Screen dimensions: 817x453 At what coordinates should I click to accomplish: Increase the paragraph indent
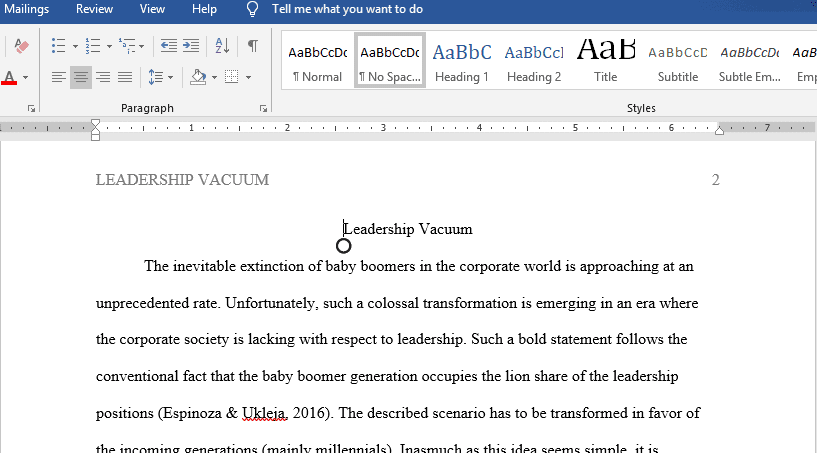(191, 46)
